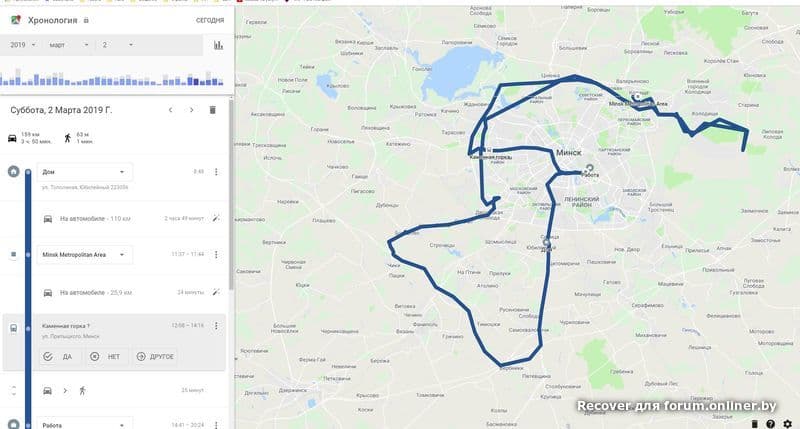
Task: Expand the Дом place dropdown
Action: [x=84, y=172]
